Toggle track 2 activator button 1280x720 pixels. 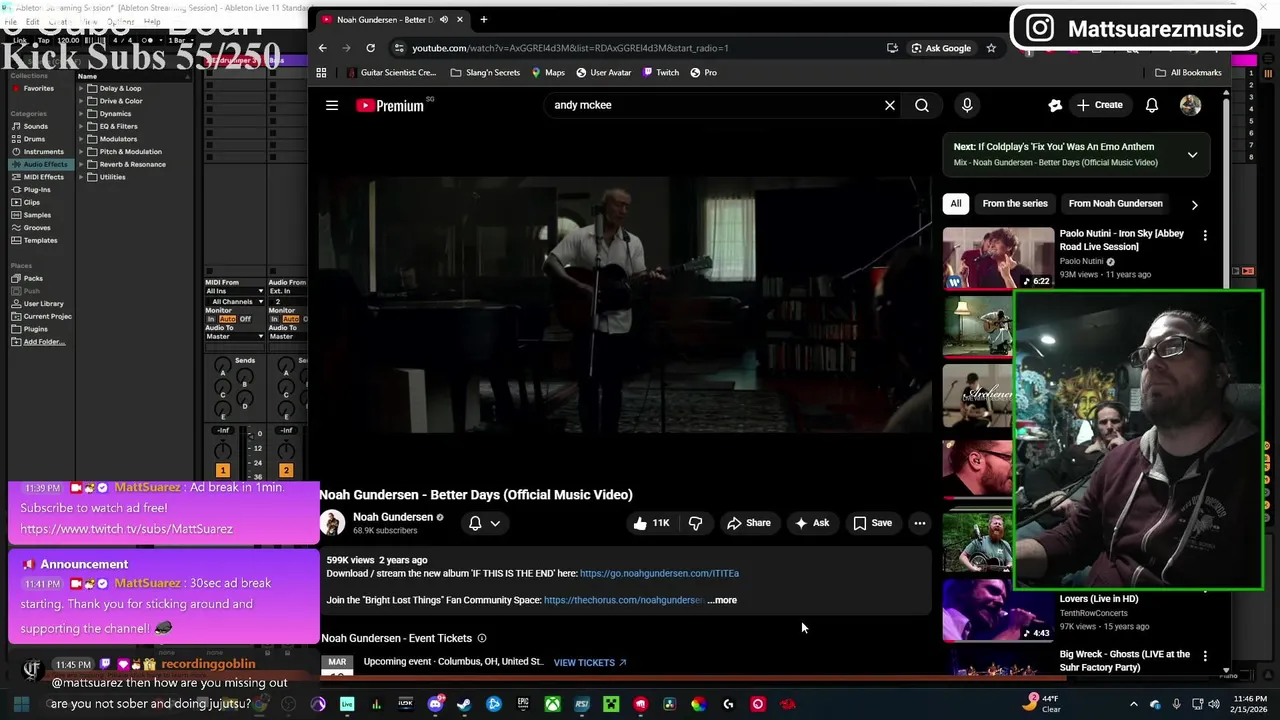(x=286, y=470)
